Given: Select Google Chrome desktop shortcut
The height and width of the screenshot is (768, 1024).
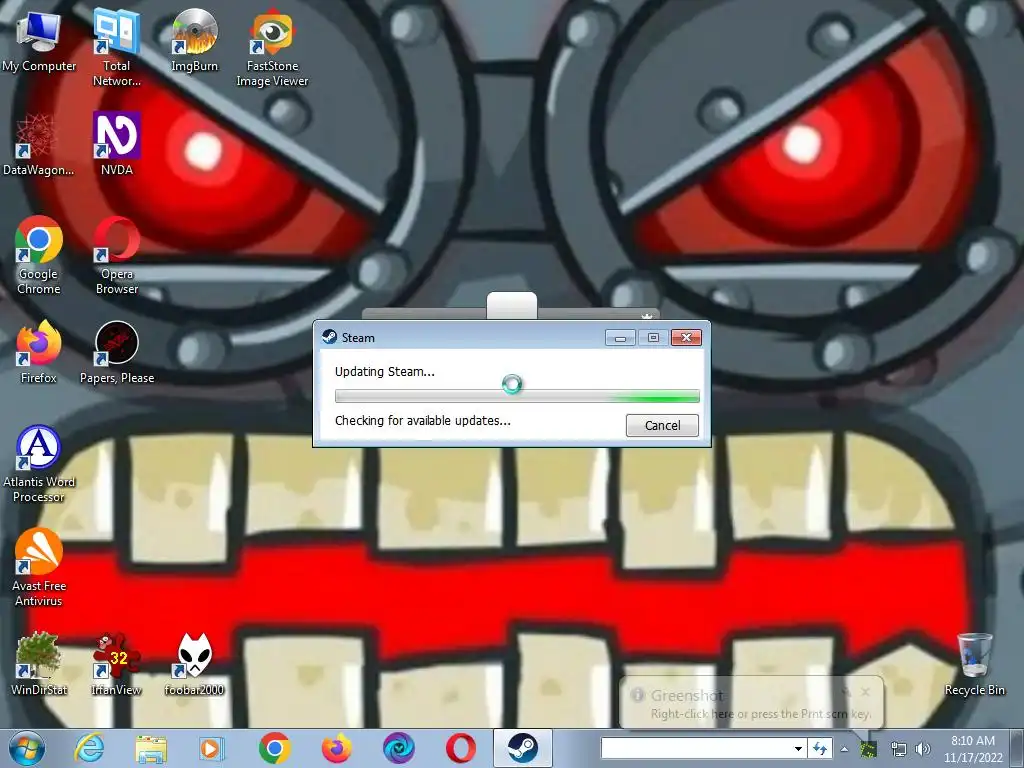Looking at the screenshot, I should 39,255.
